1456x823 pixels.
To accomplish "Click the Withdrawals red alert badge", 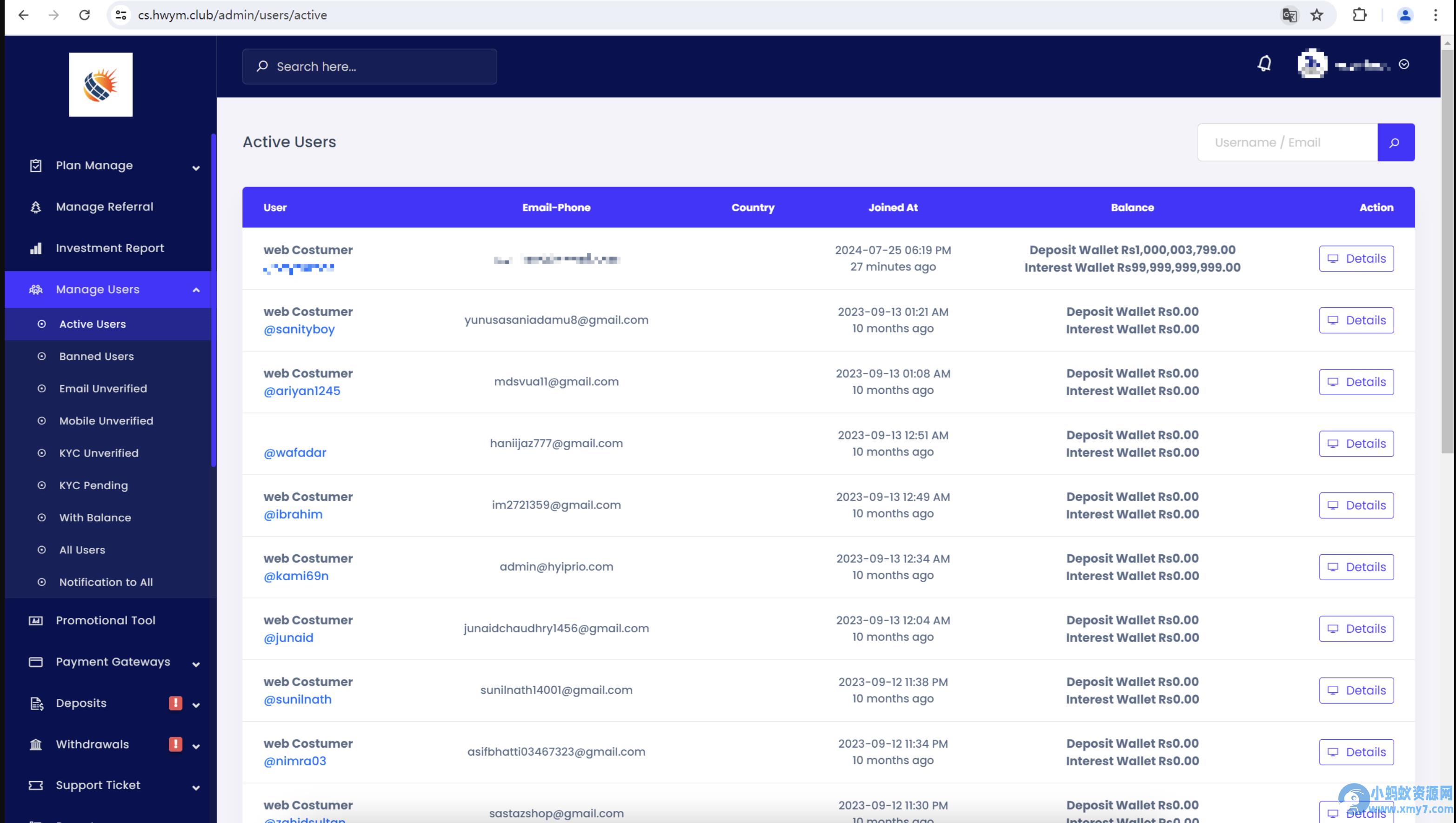I will point(175,744).
